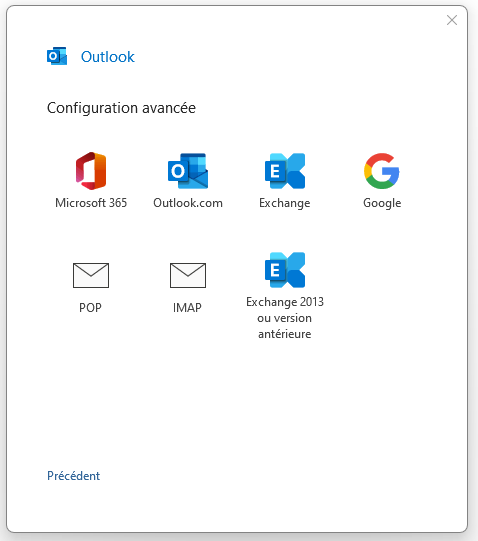Select the IMAP envelope icon

click(188, 275)
